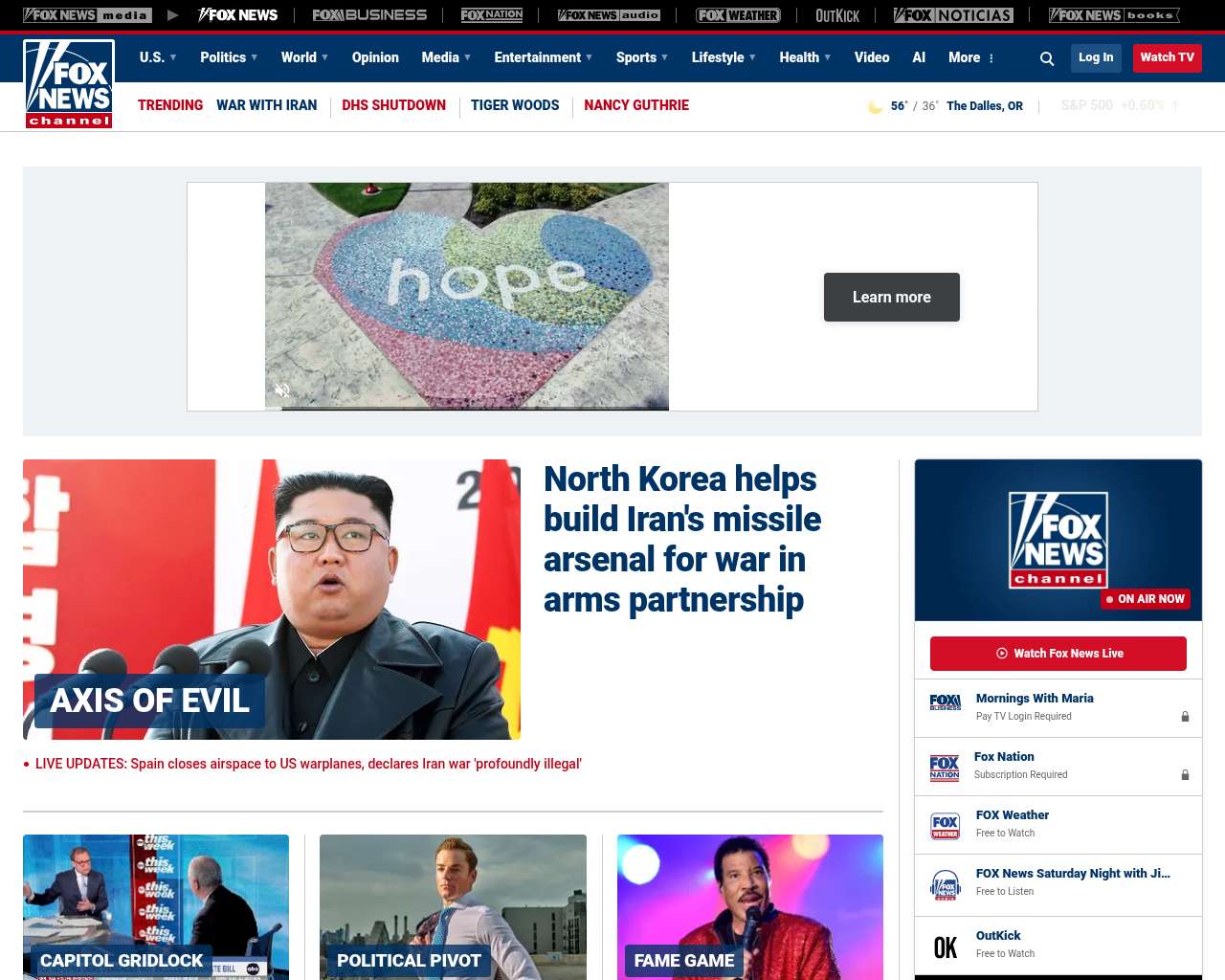Open the Fox Business network logo
The width and height of the screenshot is (1225, 980).
[369, 15]
